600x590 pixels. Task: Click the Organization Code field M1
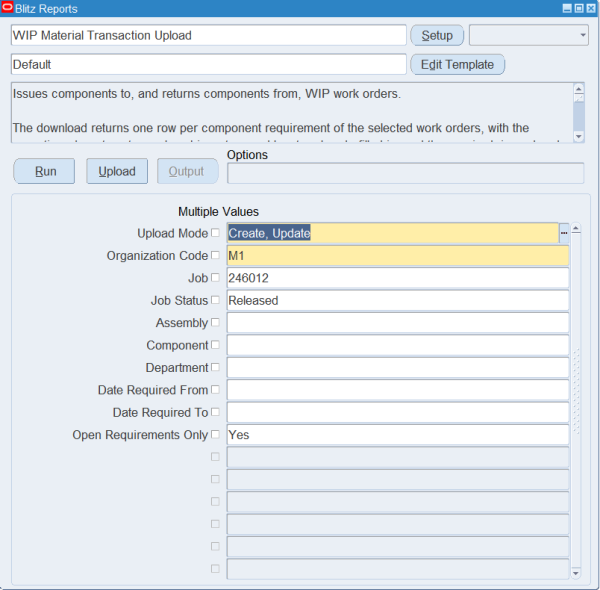[x=398, y=255]
